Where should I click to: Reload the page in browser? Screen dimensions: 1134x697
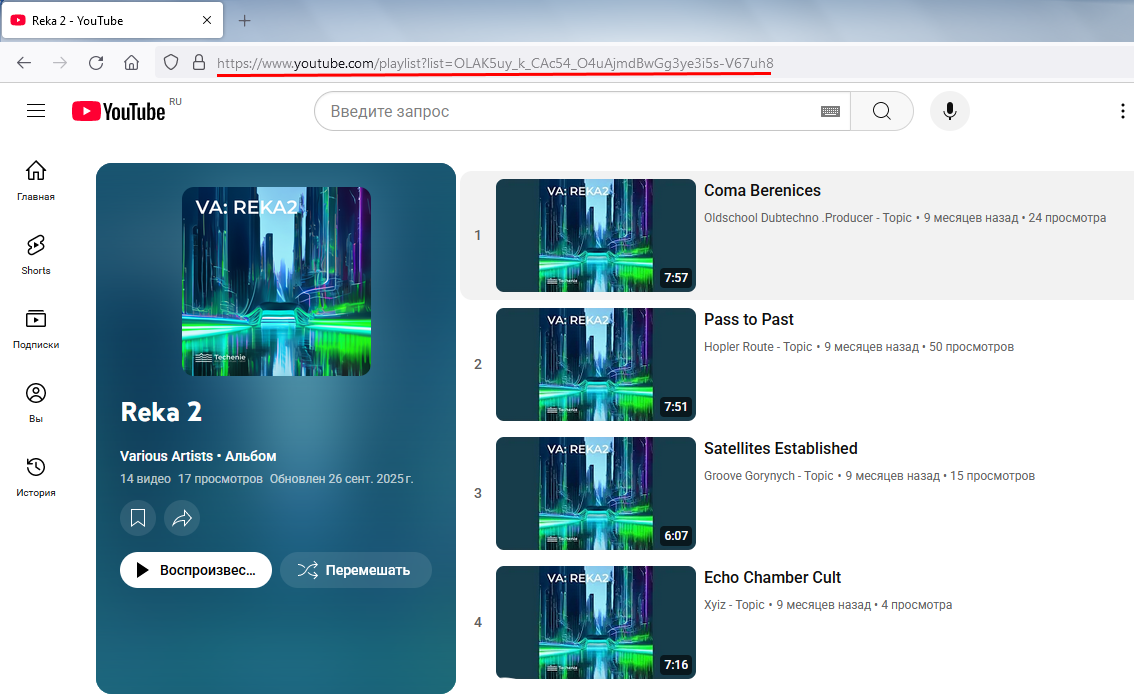(x=96, y=63)
